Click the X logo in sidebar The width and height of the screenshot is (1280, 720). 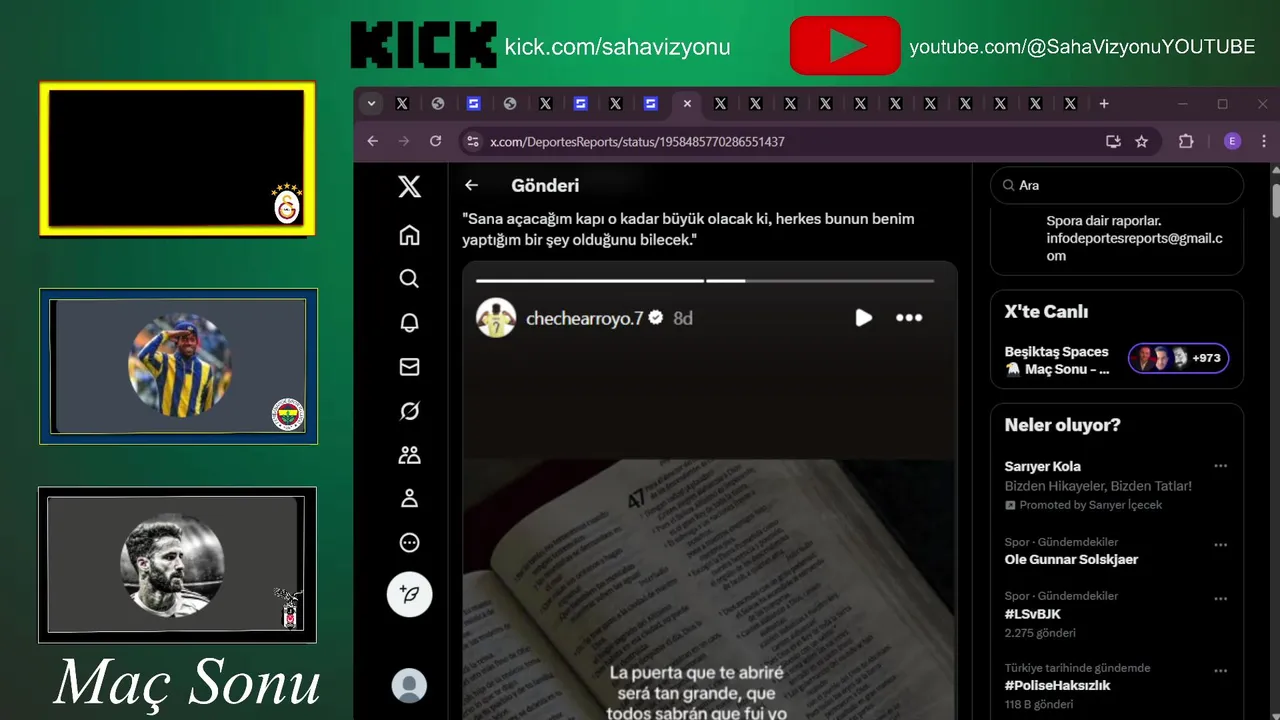pyautogui.click(x=409, y=186)
